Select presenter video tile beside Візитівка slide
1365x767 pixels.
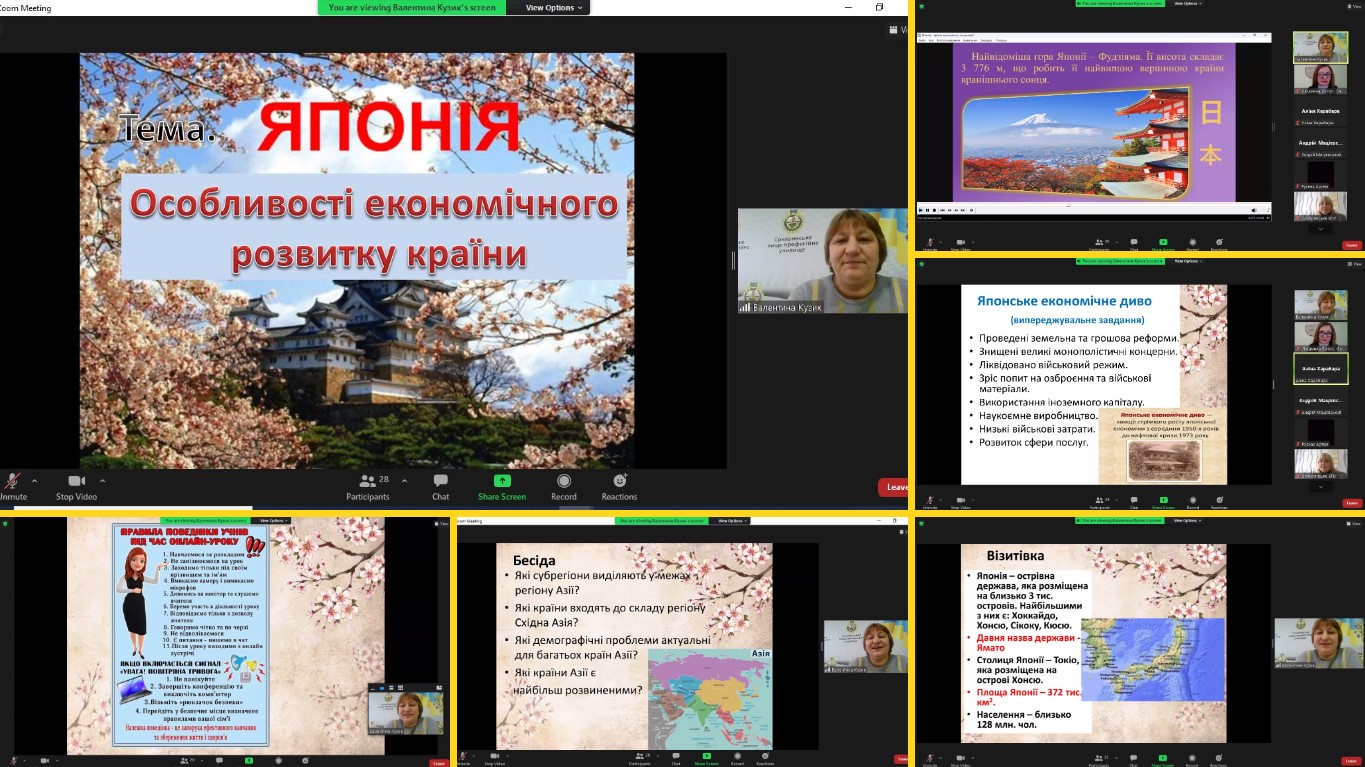point(1316,643)
